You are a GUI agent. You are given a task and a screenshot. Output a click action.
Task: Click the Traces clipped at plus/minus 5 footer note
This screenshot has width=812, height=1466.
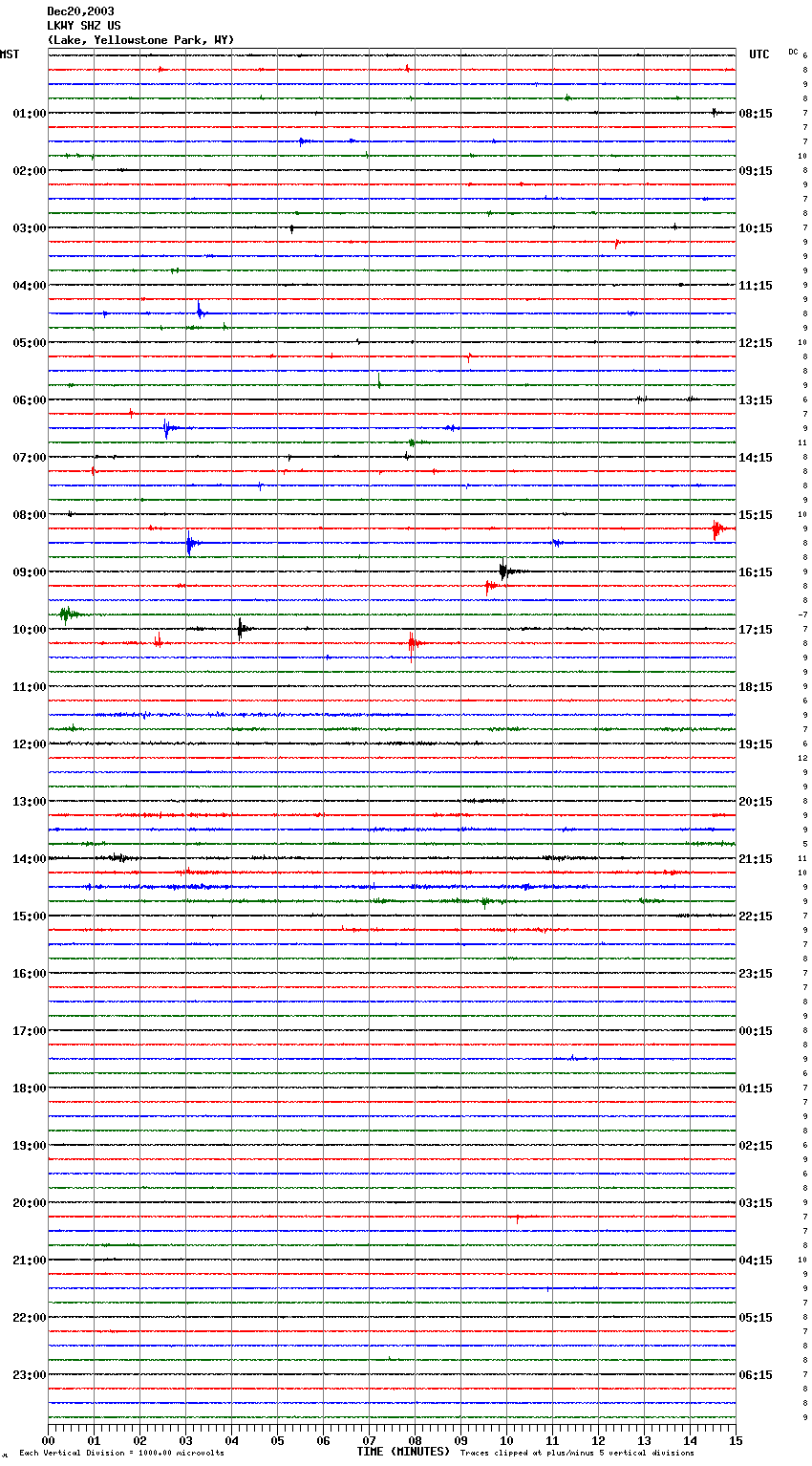click(577, 1453)
